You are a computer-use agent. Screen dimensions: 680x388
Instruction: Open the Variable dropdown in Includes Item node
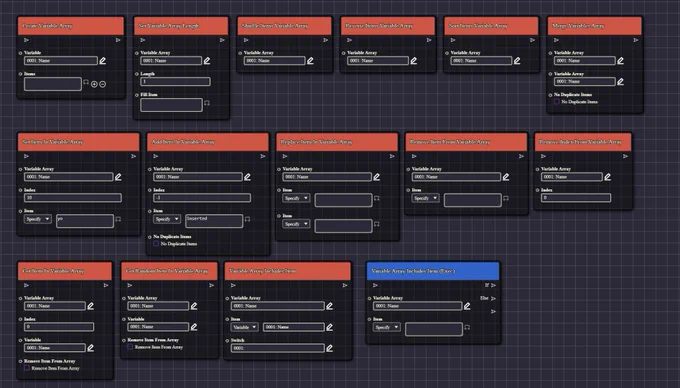tap(245, 327)
